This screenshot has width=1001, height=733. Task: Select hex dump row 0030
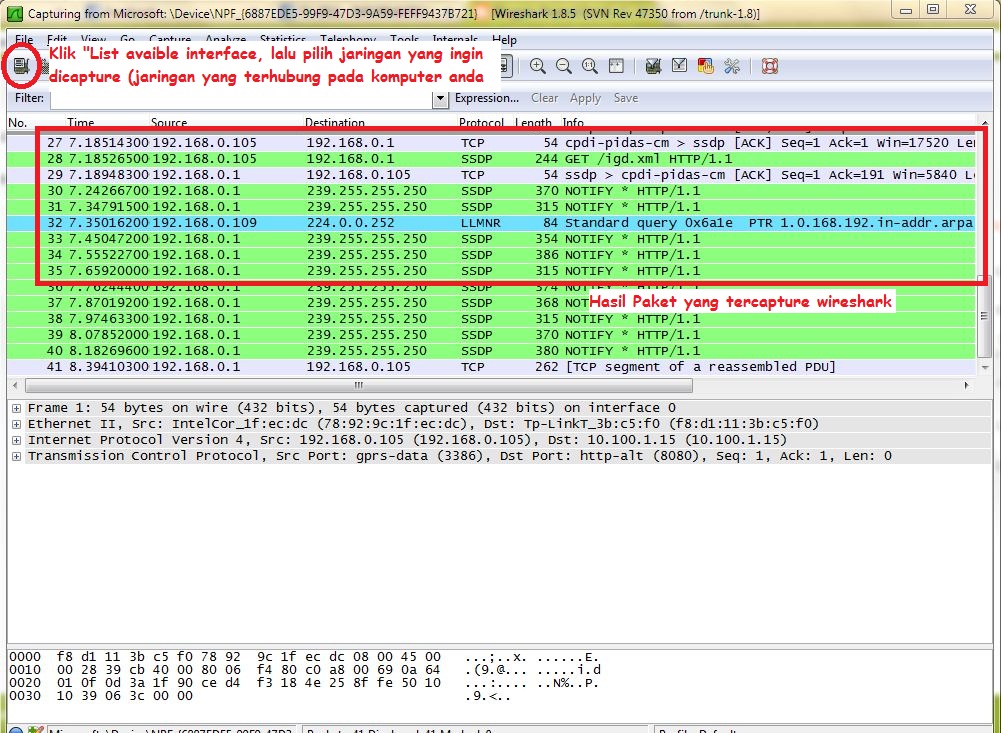260,696
